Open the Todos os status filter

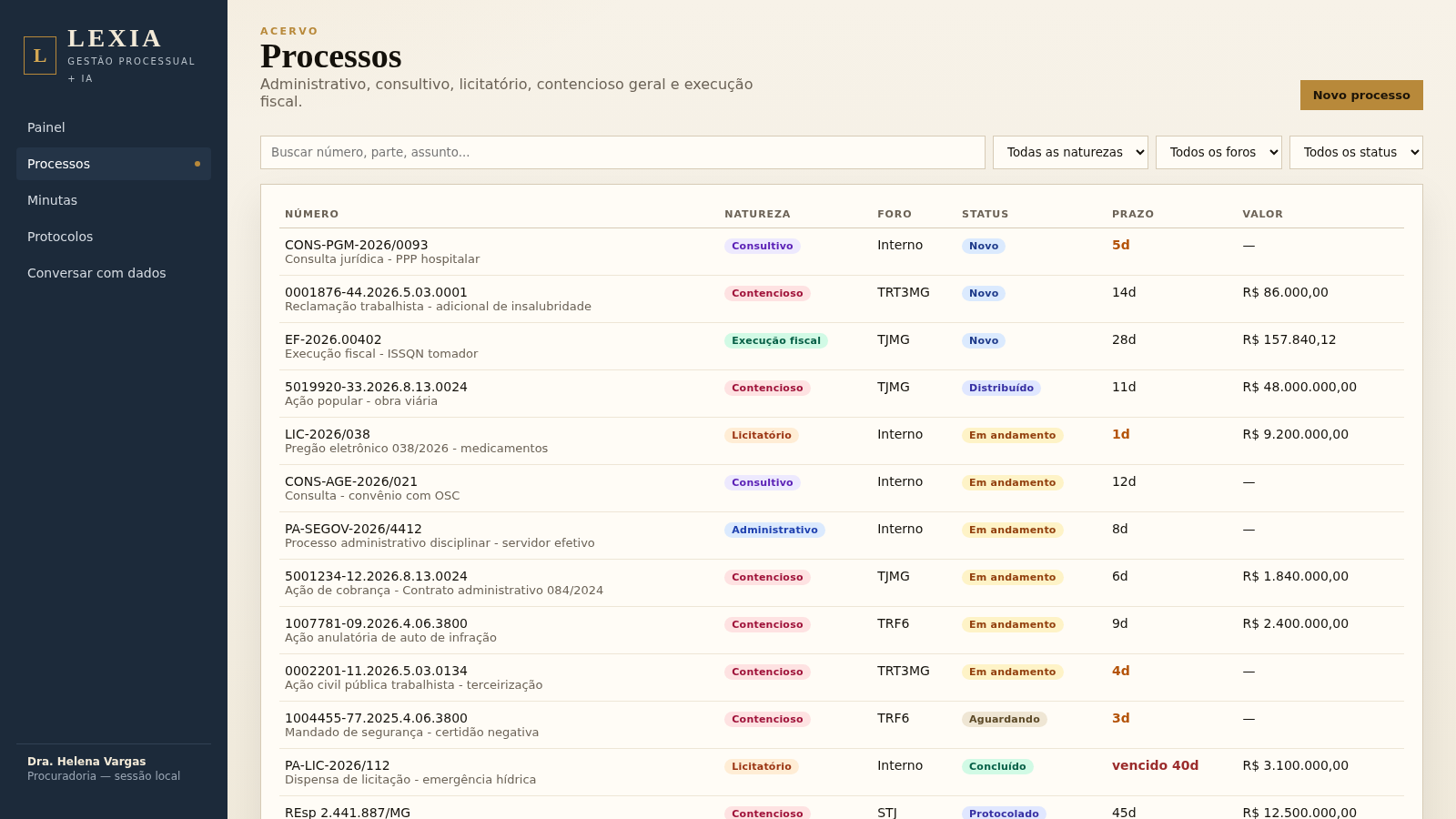(1356, 152)
